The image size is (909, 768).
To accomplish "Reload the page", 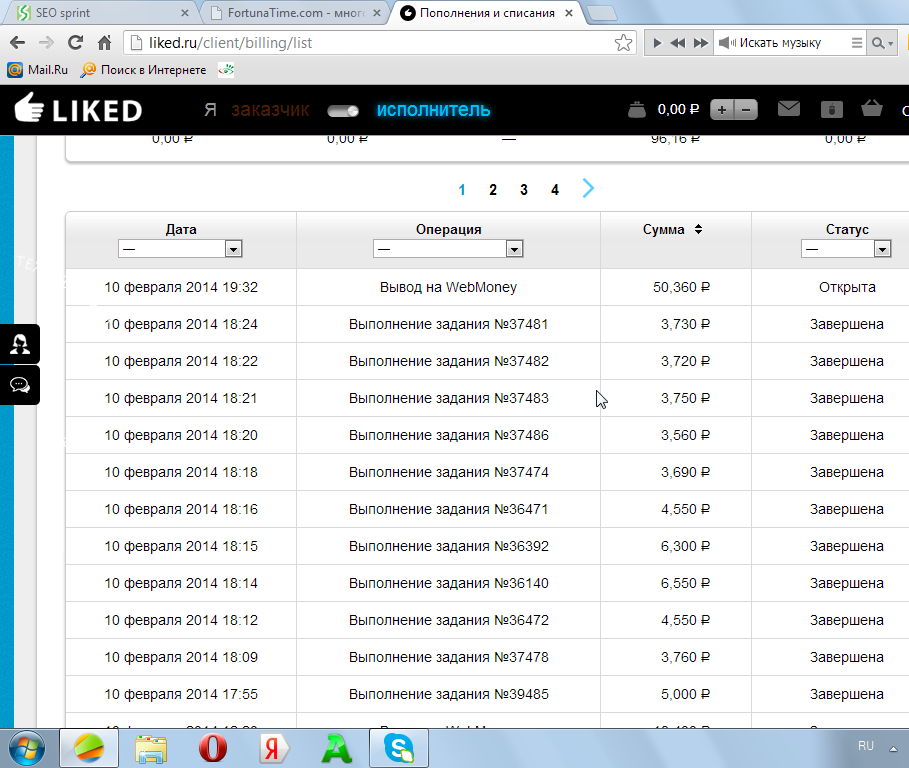I will pyautogui.click(x=75, y=42).
